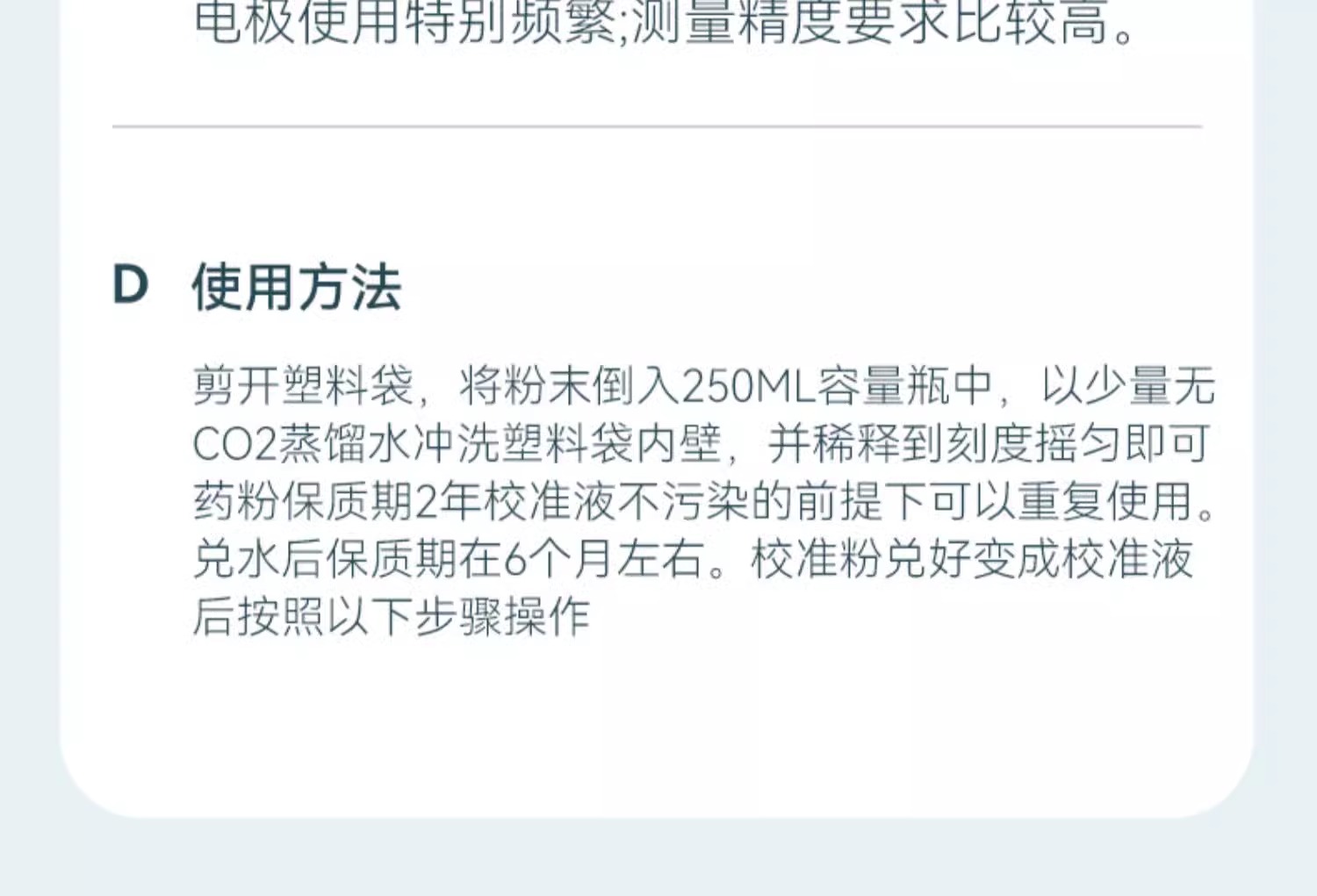Click the words 剪开塑料袋

(x=303, y=385)
